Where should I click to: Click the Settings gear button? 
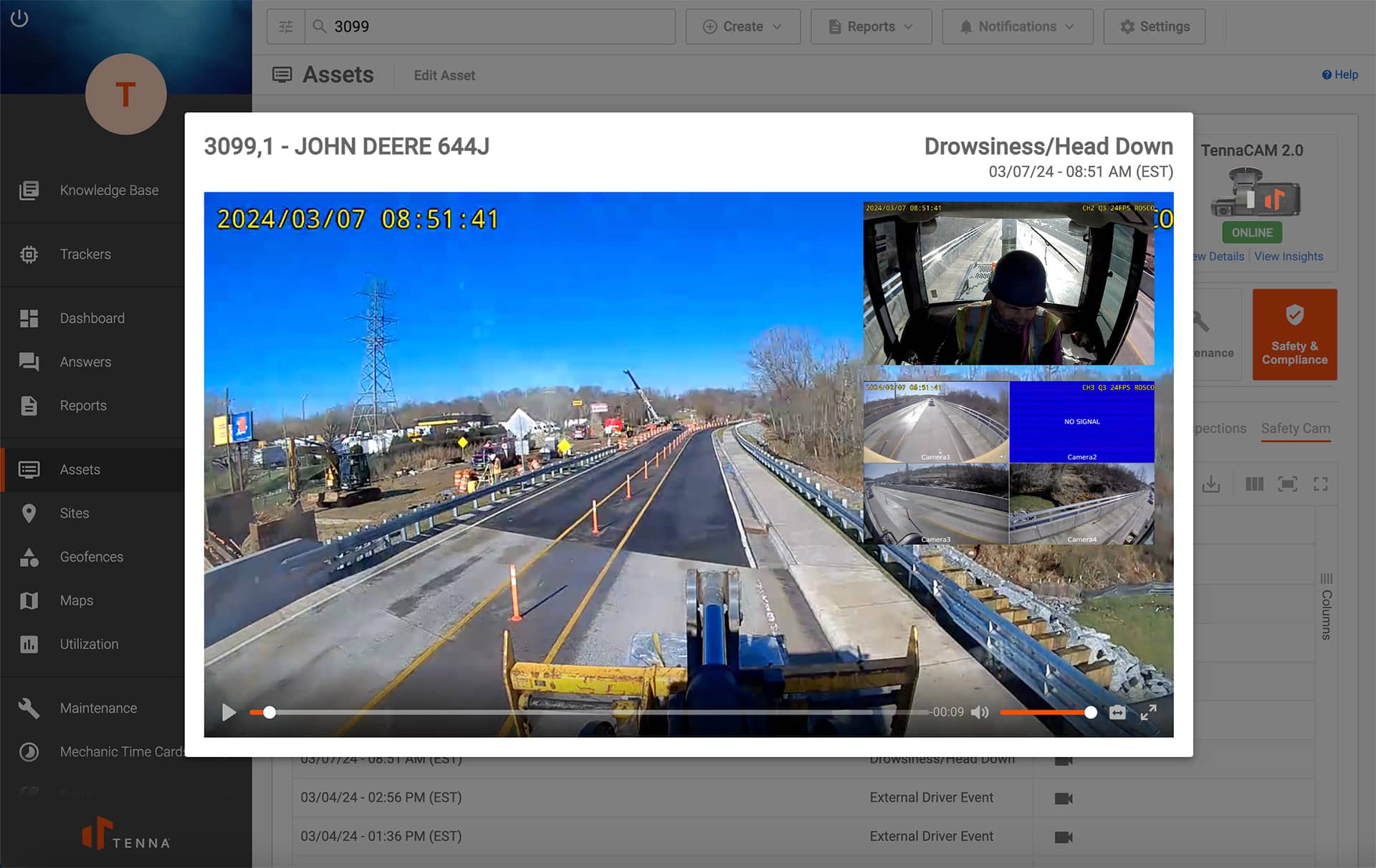pos(1154,27)
